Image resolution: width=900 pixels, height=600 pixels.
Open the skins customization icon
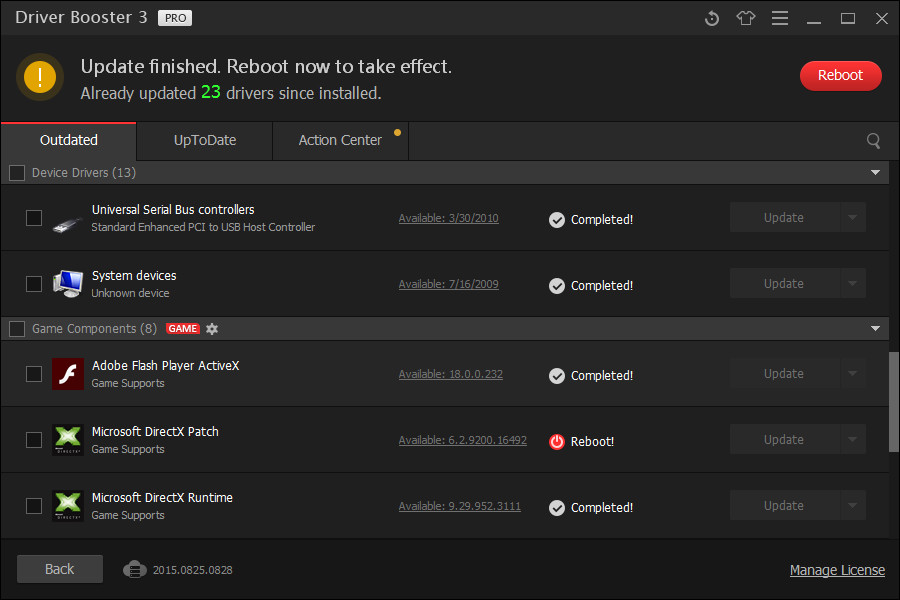coord(745,17)
